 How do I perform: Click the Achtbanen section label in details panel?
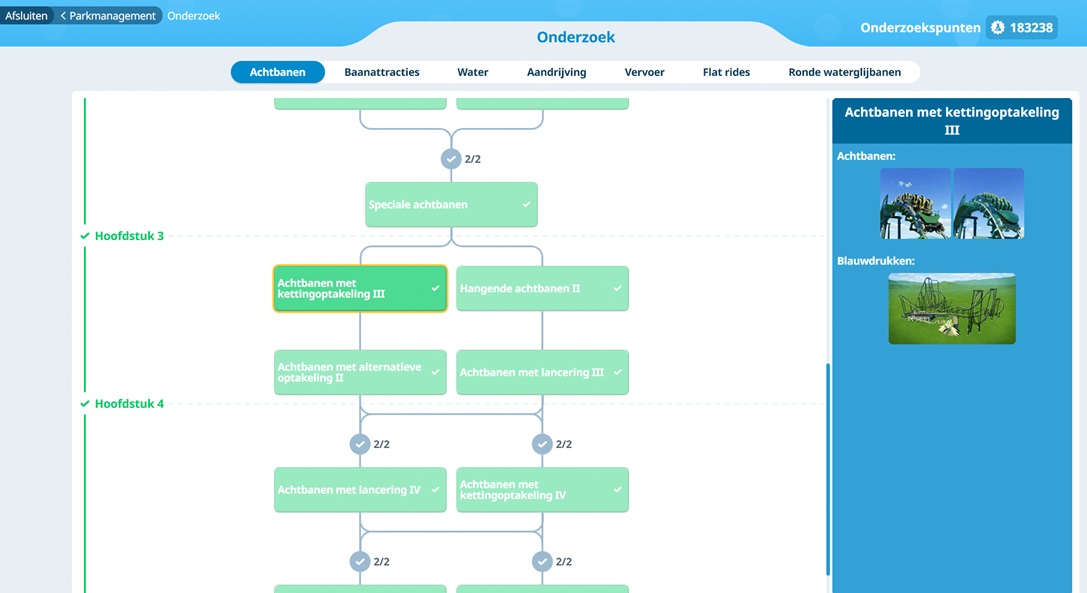866,156
